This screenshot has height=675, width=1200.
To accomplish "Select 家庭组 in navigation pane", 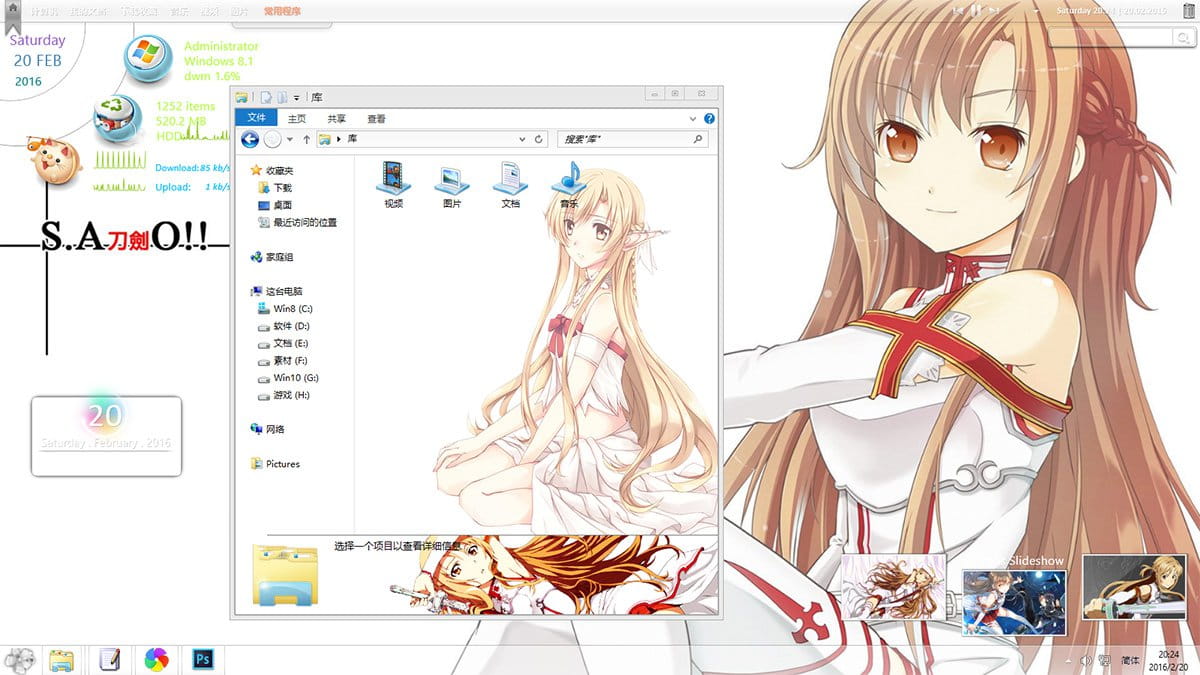I will (272, 257).
